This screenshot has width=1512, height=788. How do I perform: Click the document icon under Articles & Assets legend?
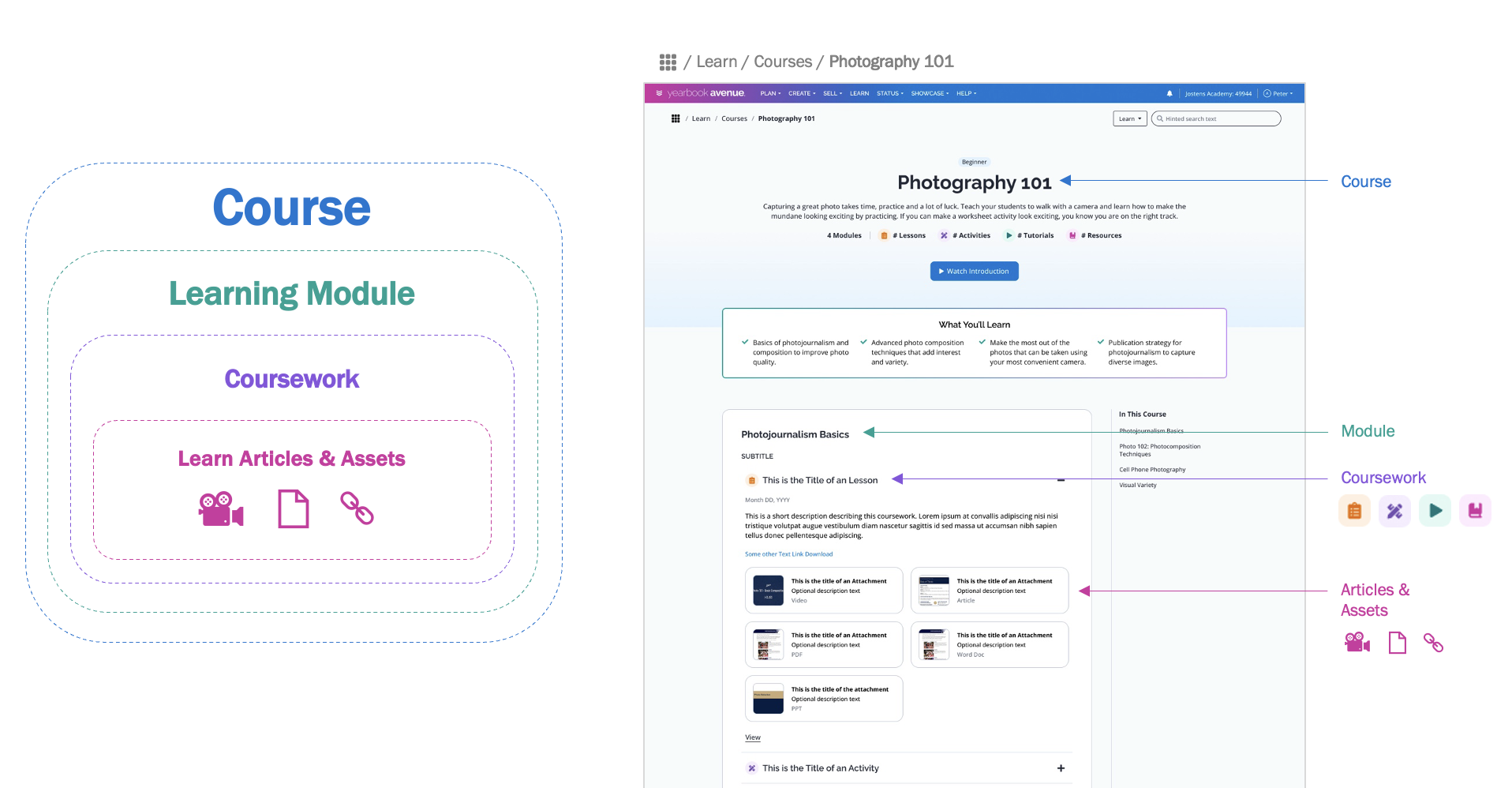coord(1398,643)
